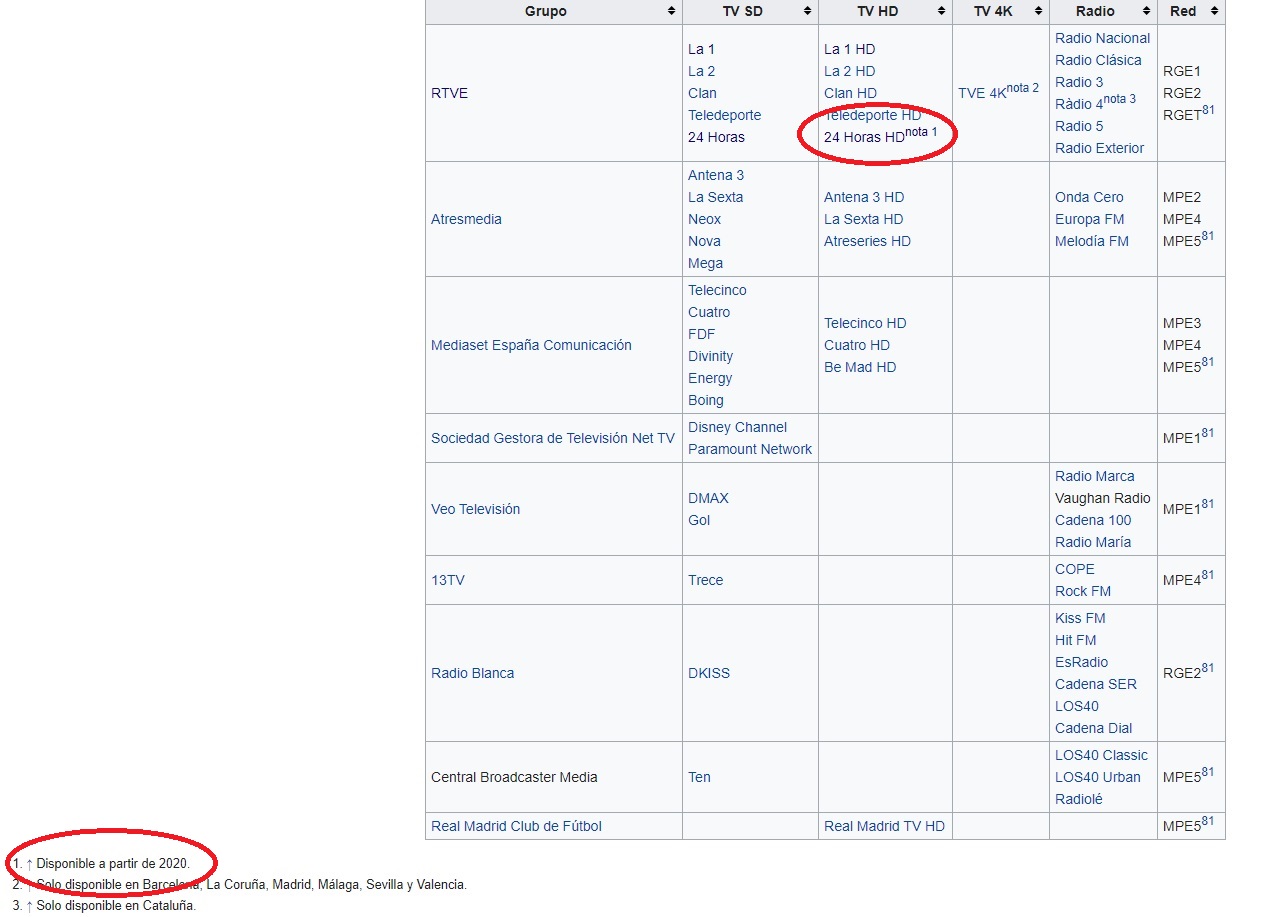
Task: Open reference 81 in the 13TV row
Action: coord(1208,575)
